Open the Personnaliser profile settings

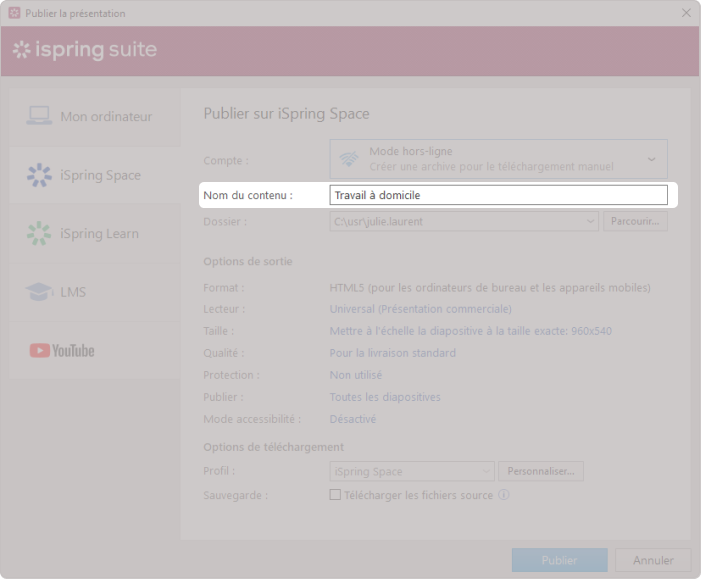541,471
